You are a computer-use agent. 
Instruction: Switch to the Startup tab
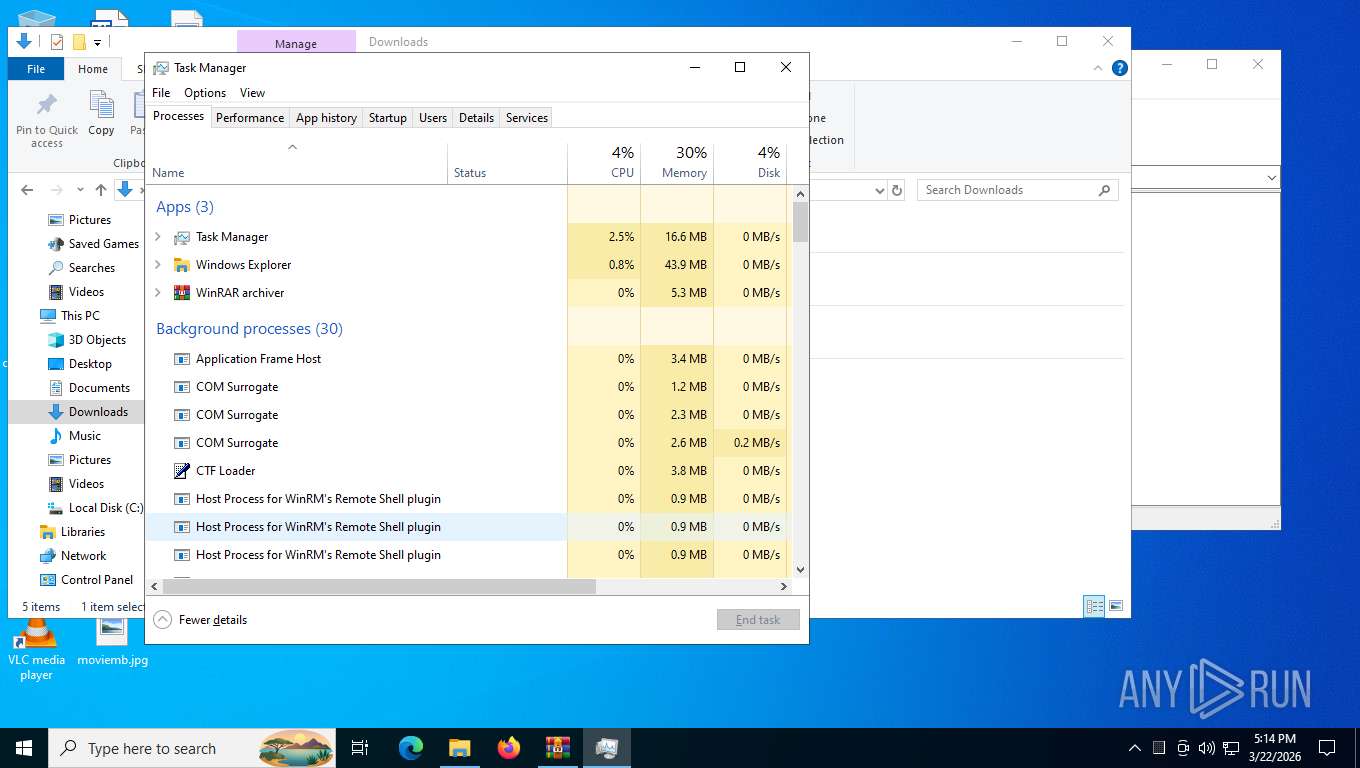pos(388,118)
